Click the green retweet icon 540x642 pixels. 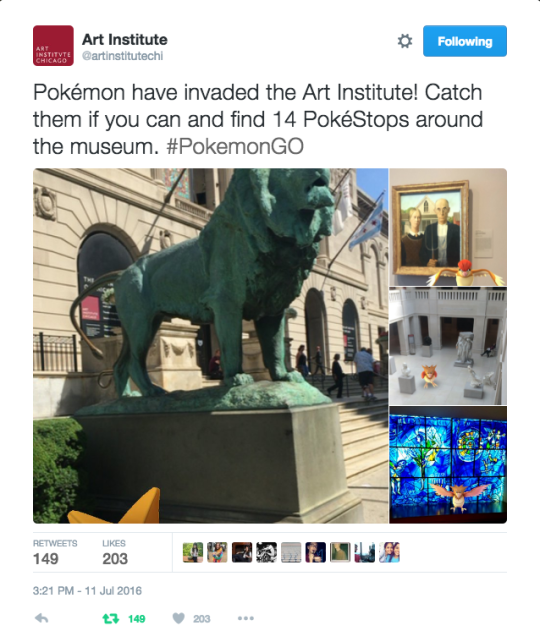point(111,618)
